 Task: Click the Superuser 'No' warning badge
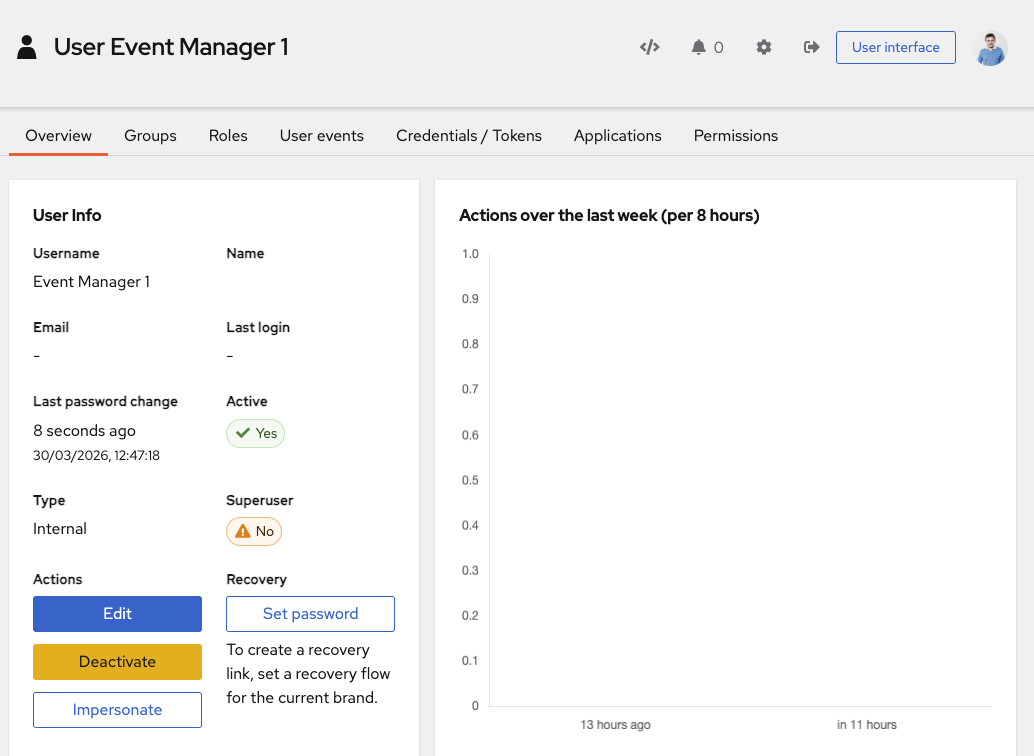[x=254, y=531]
